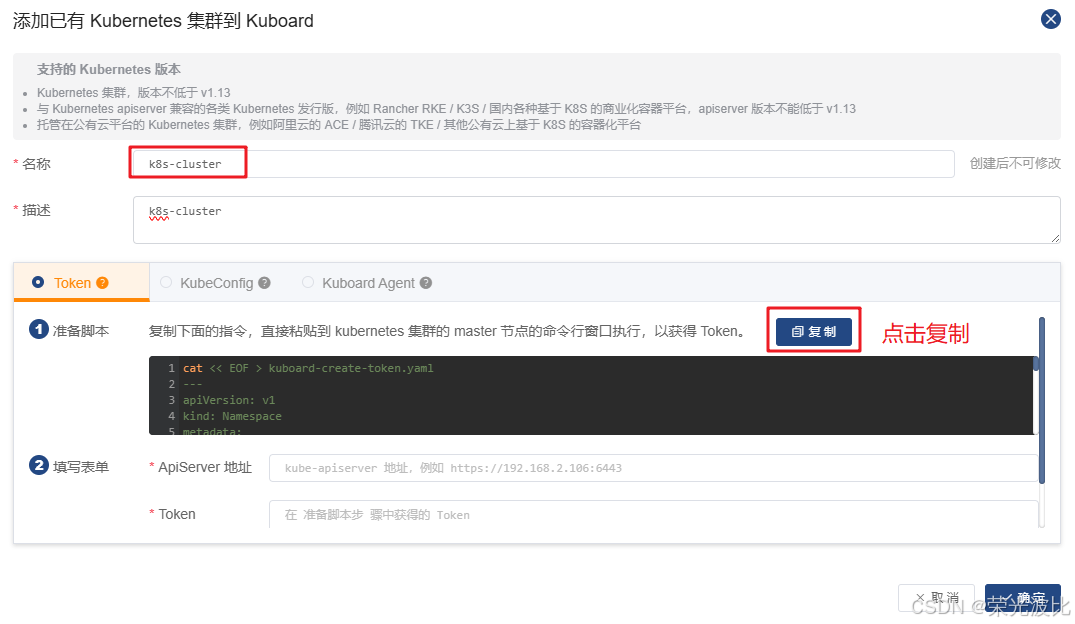Open help icon next to Token

(x=102, y=283)
